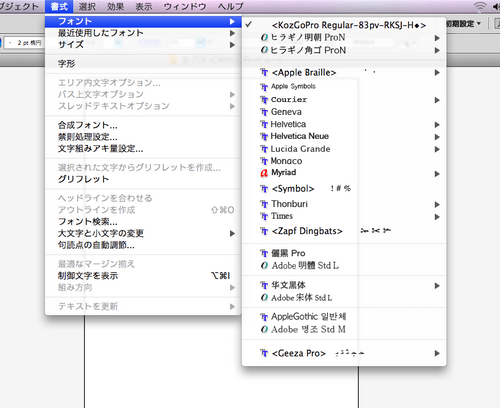The width and height of the screenshot is (500, 408).
Task: Expand the サイズ submenu arrow
Action: click(x=232, y=45)
